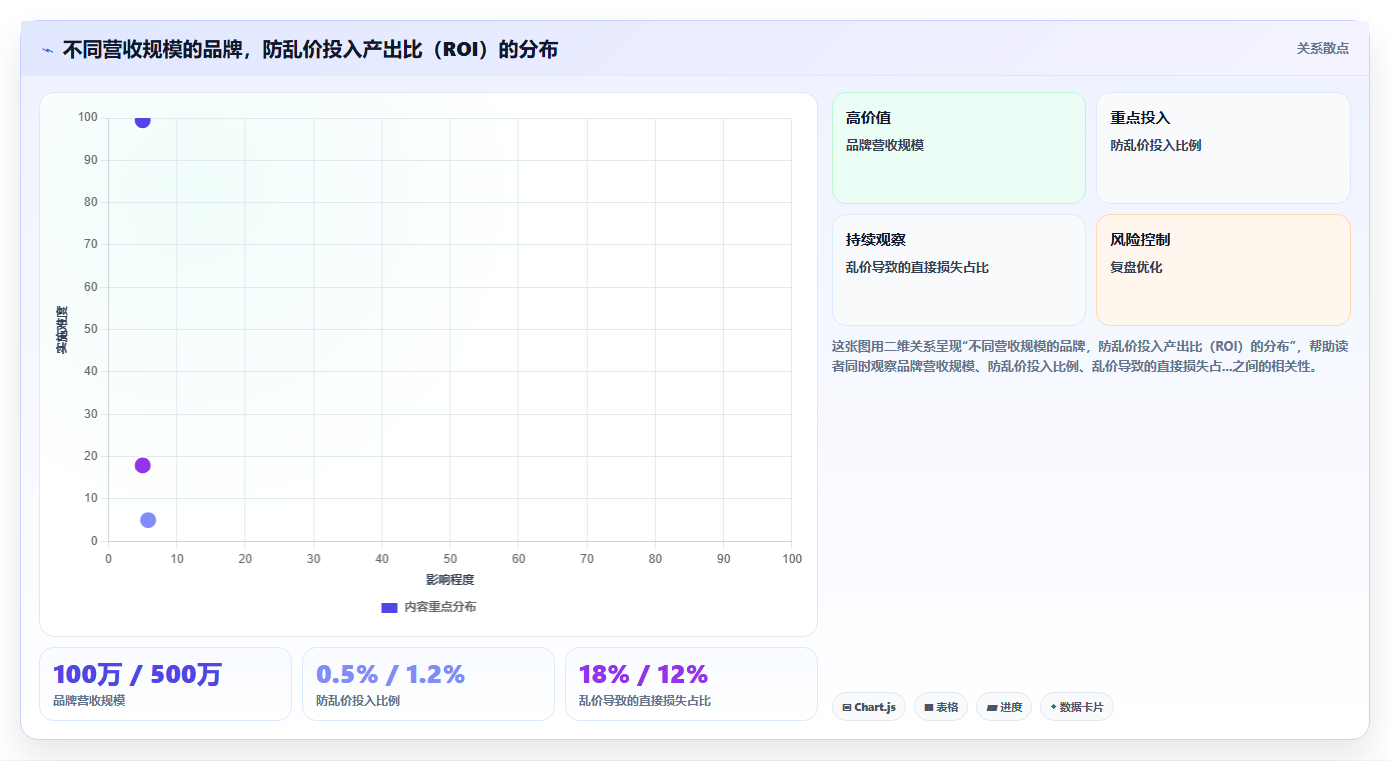This screenshot has height=761, width=1390.
Task: Click the 品牌营收规模 label under 100万
Action: click(x=89, y=701)
